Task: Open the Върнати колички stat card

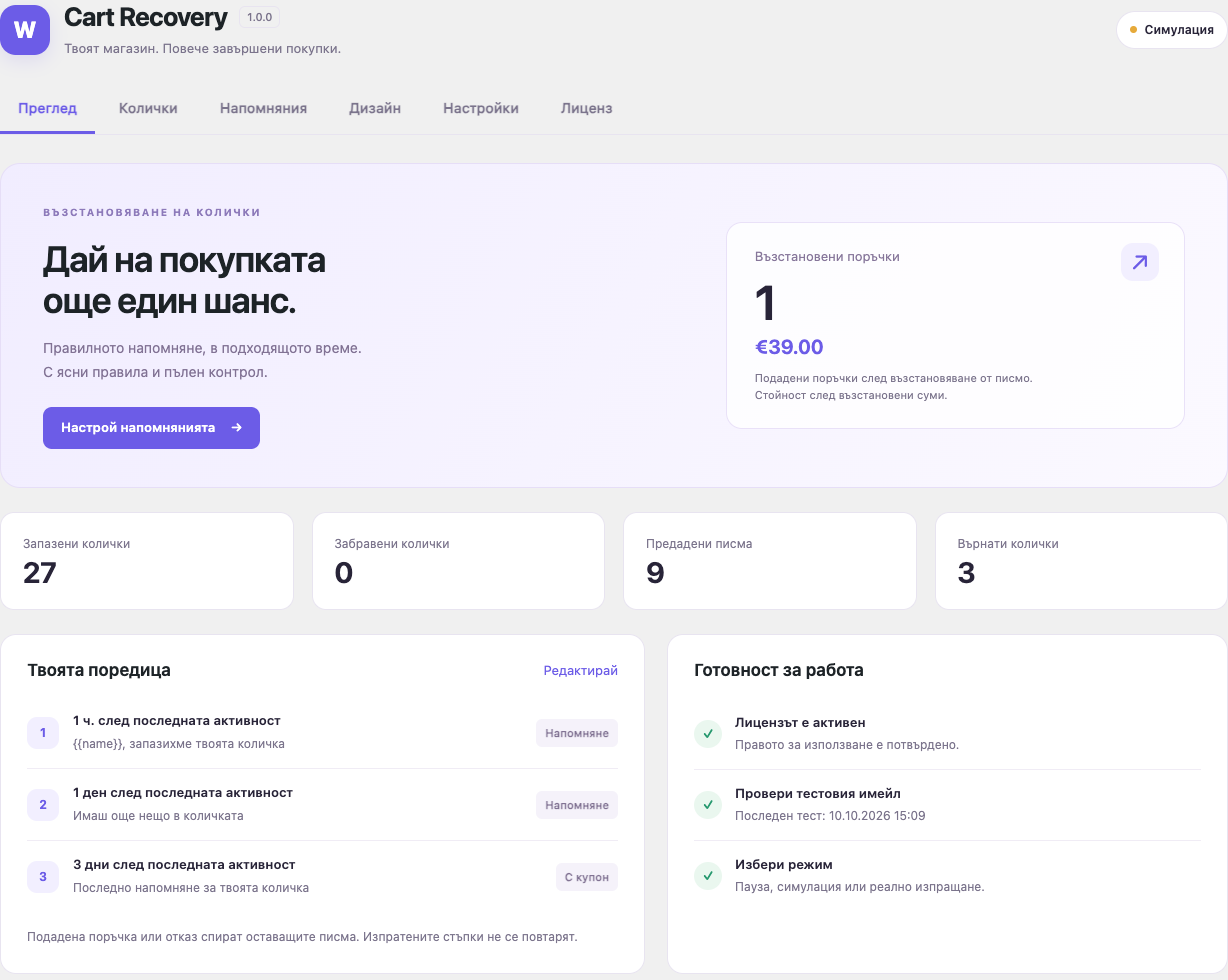Action: click(x=1081, y=561)
